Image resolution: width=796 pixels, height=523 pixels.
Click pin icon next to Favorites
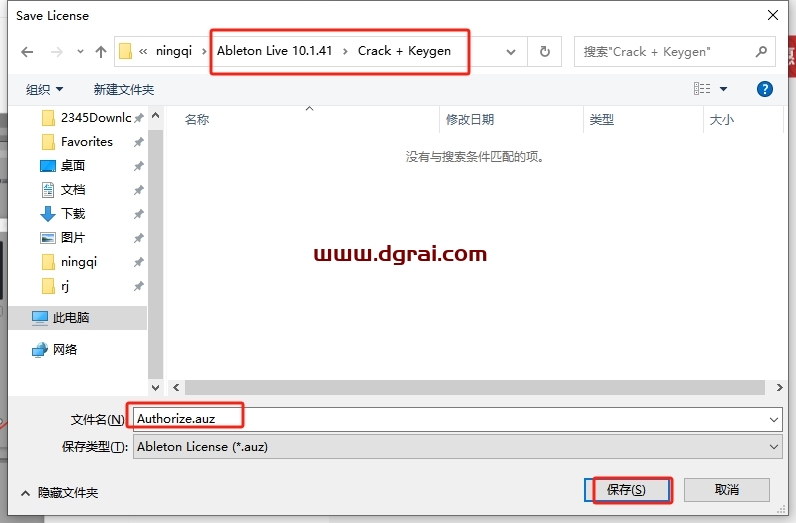point(139,142)
